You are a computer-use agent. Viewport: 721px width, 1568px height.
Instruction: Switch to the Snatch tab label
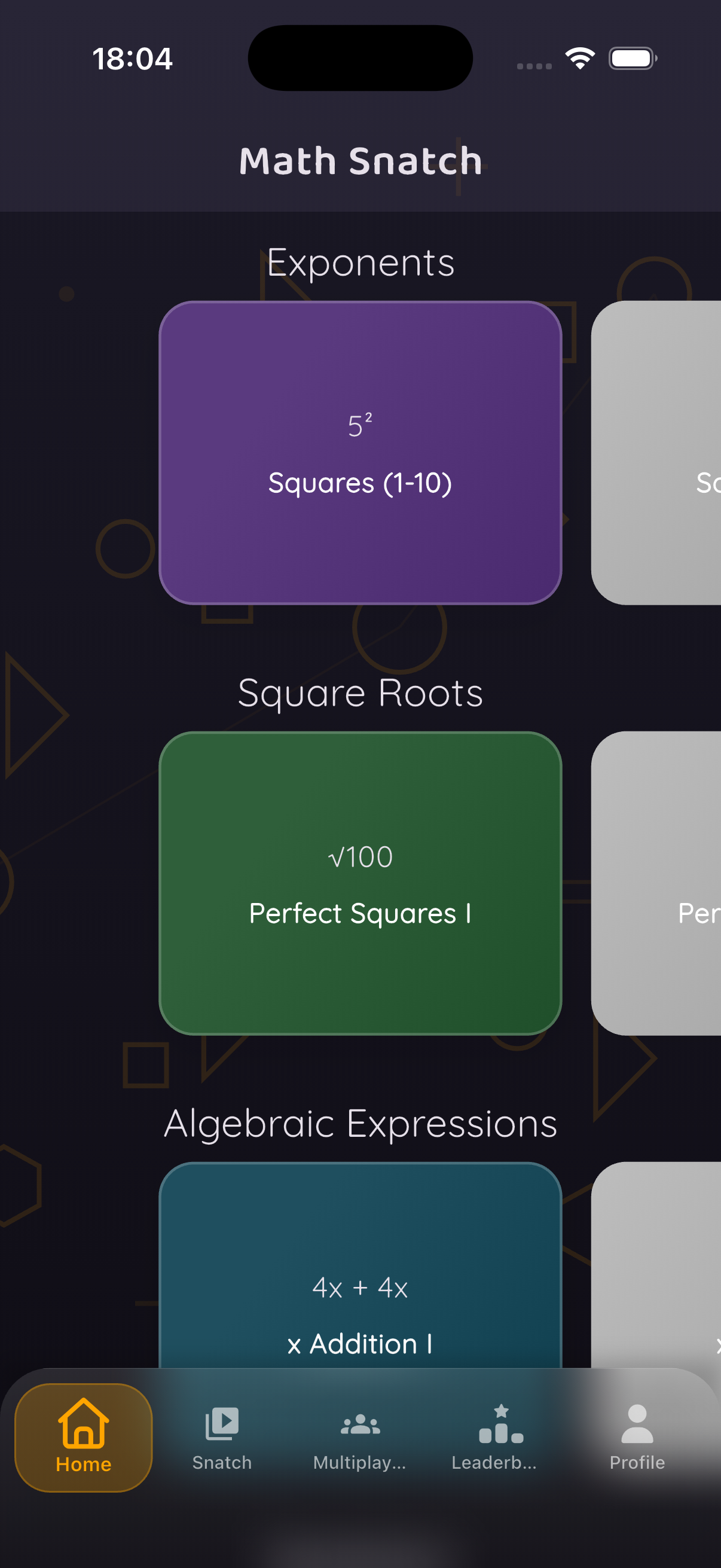coord(222,1463)
